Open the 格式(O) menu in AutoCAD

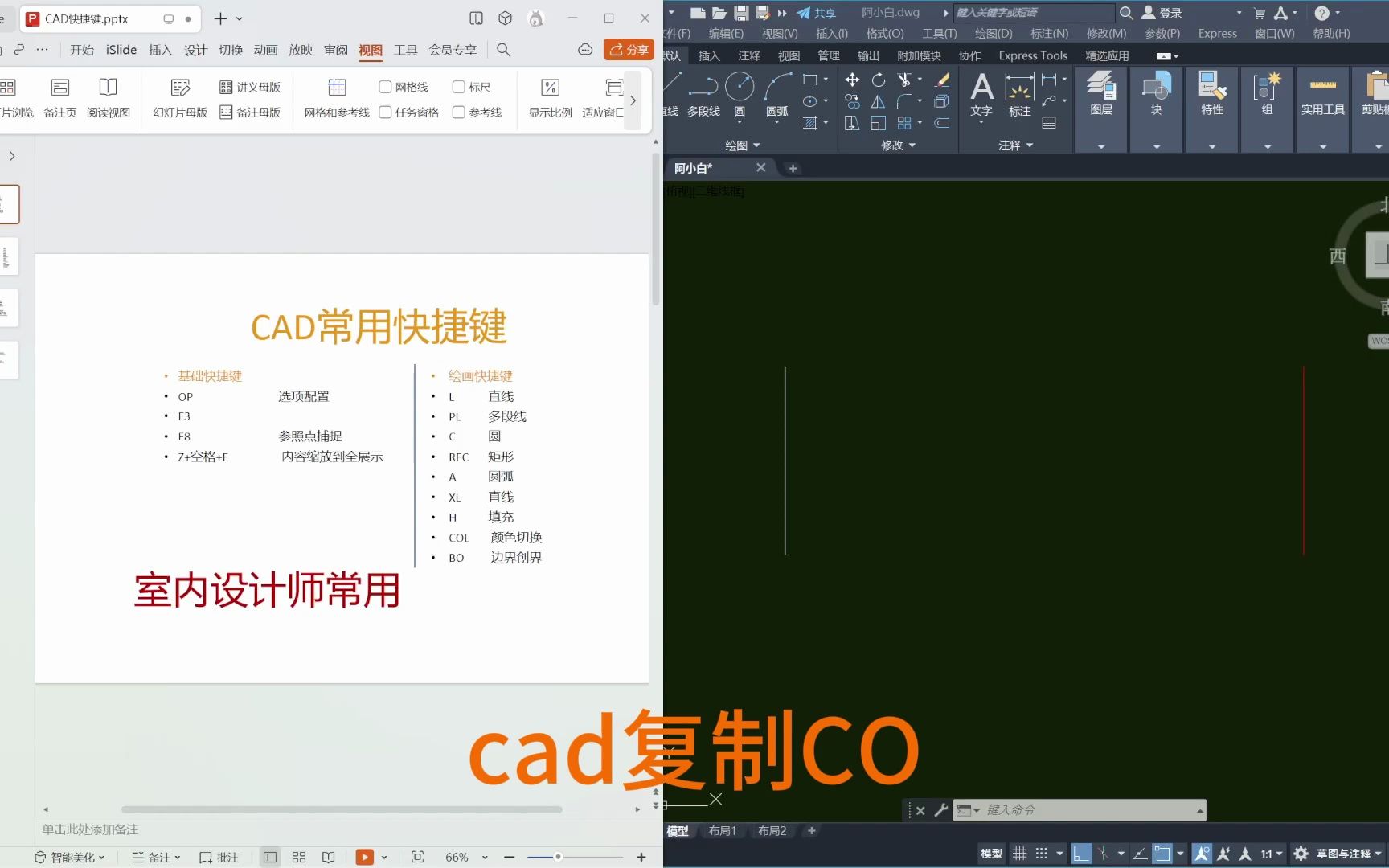click(883, 33)
